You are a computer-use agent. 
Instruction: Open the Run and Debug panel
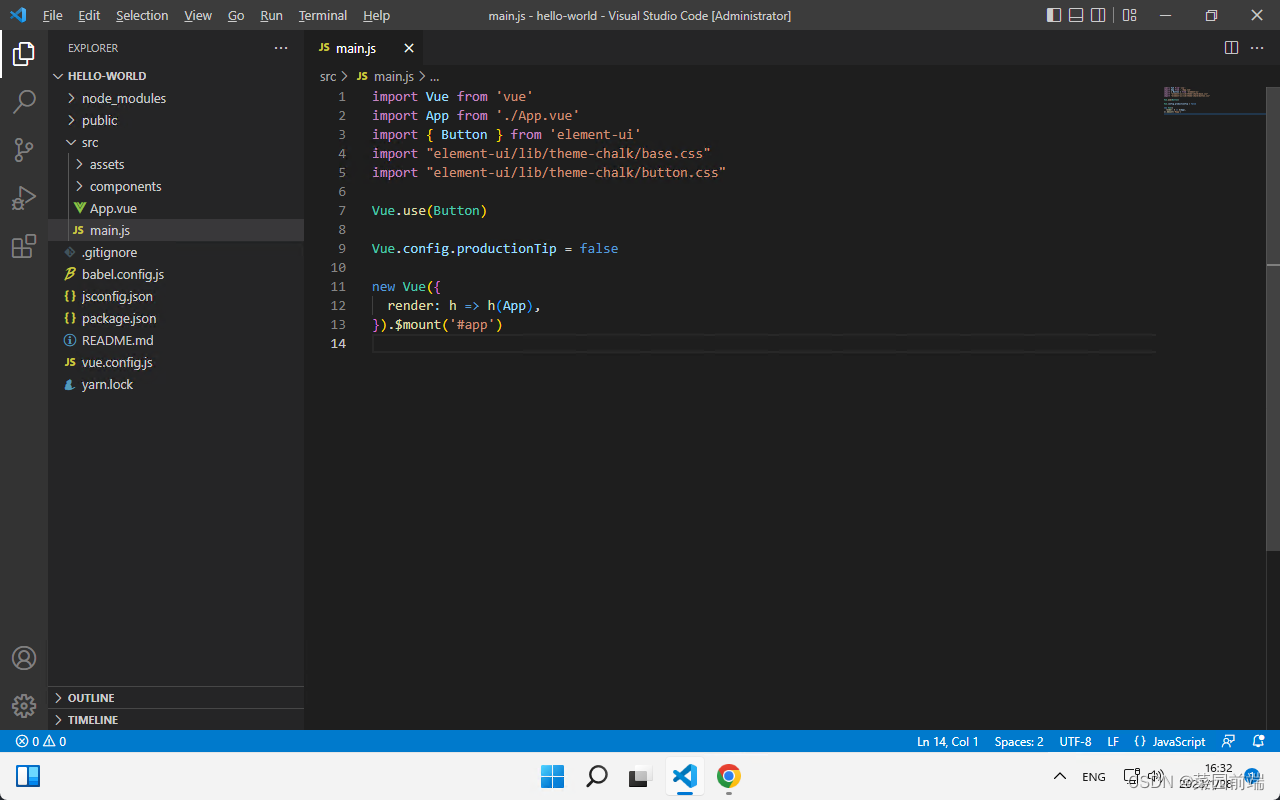click(x=24, y=198)
